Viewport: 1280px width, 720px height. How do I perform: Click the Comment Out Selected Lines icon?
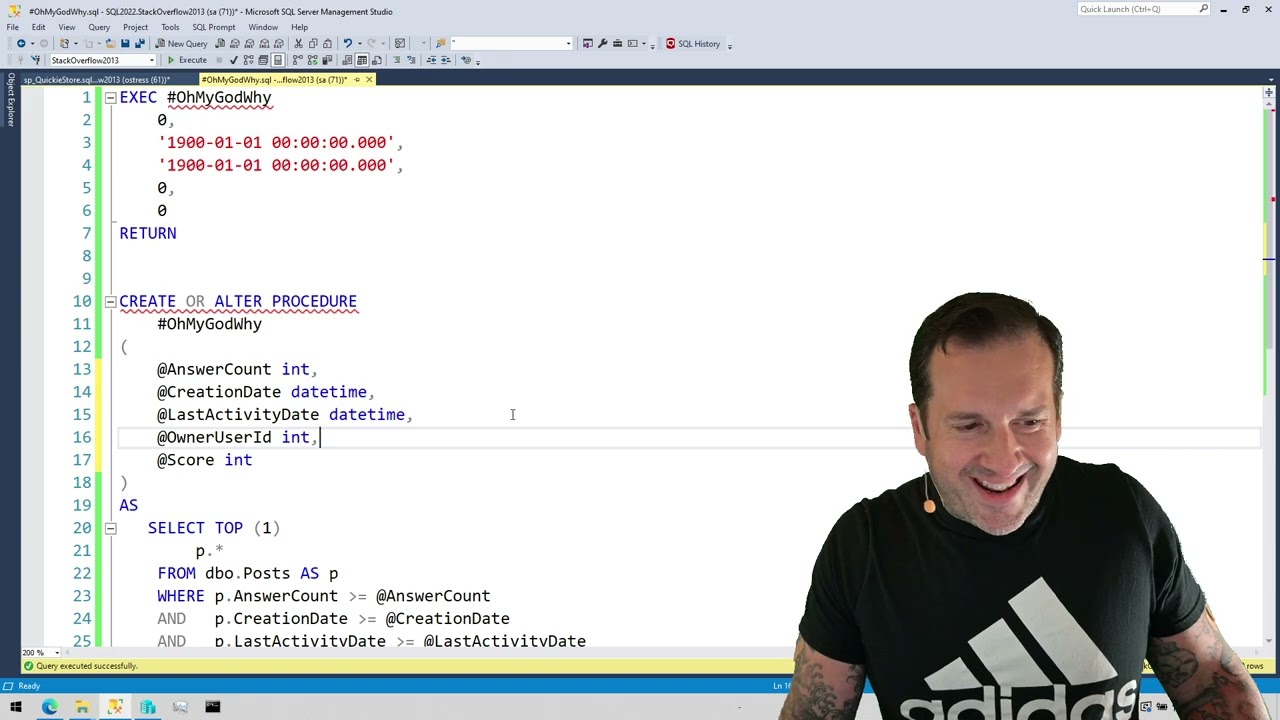tap(396, 60)
